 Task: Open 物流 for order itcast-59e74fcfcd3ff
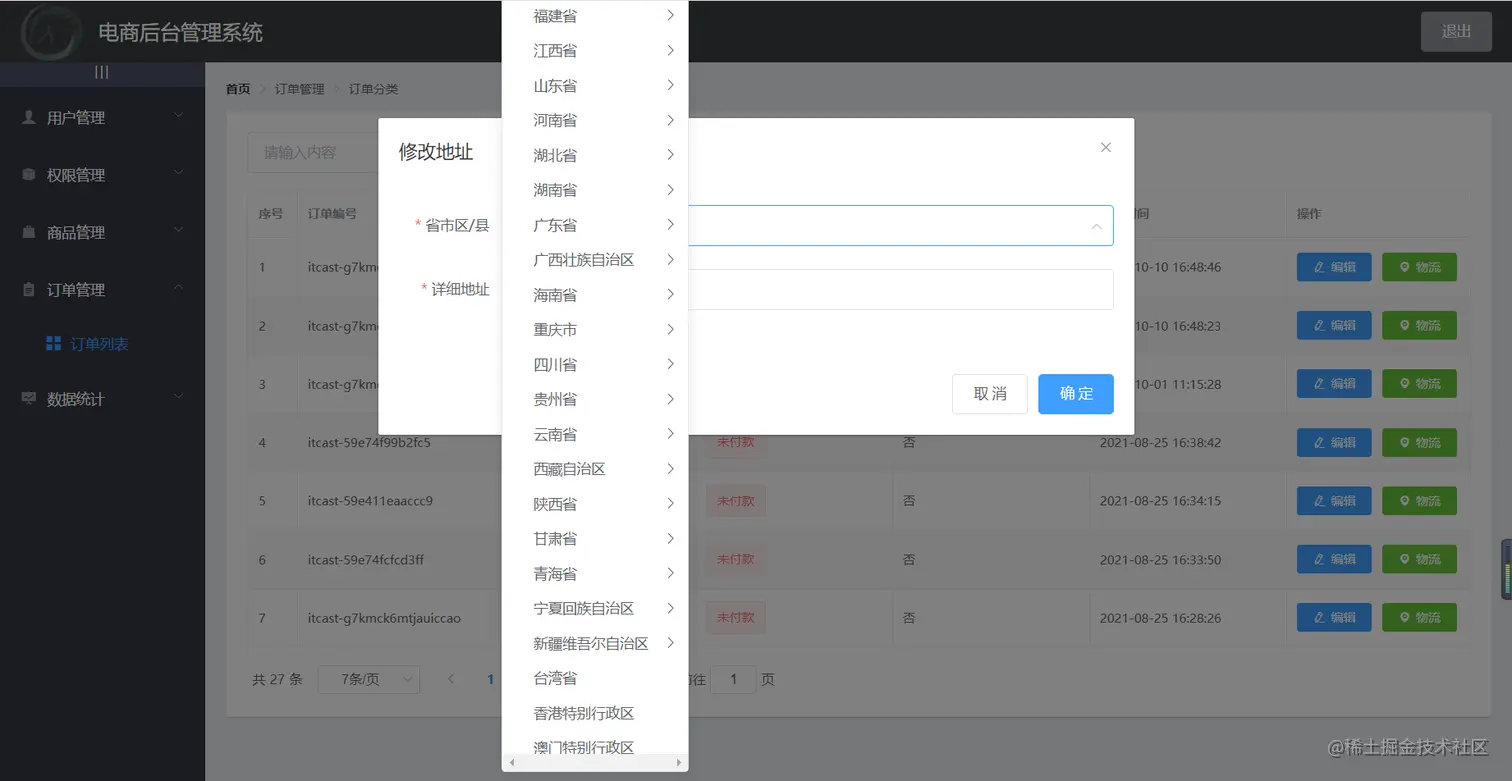click(1419, 559)
